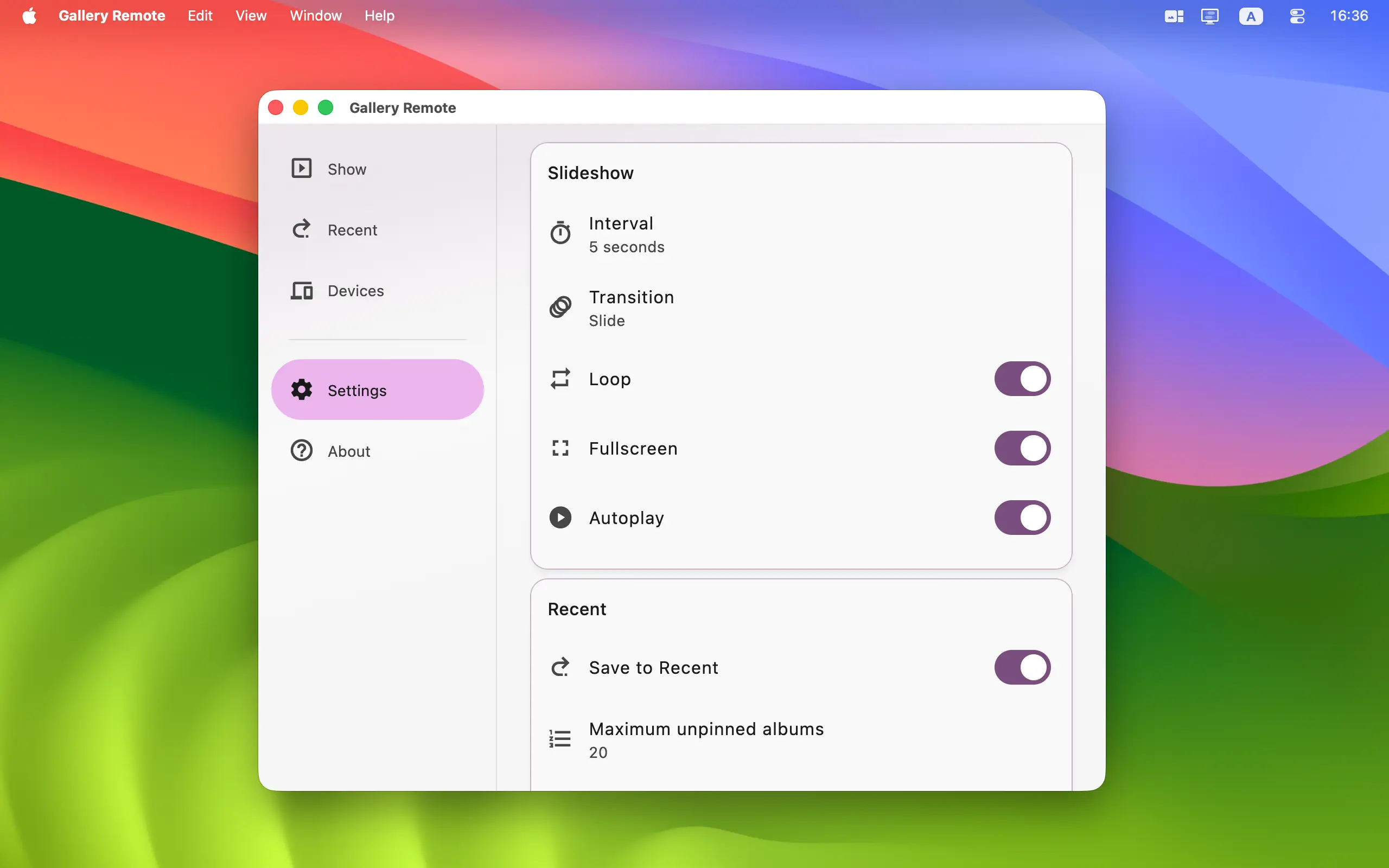
Task: Click the Settings gear icon in sidebar
Action: tap(301, 389)
